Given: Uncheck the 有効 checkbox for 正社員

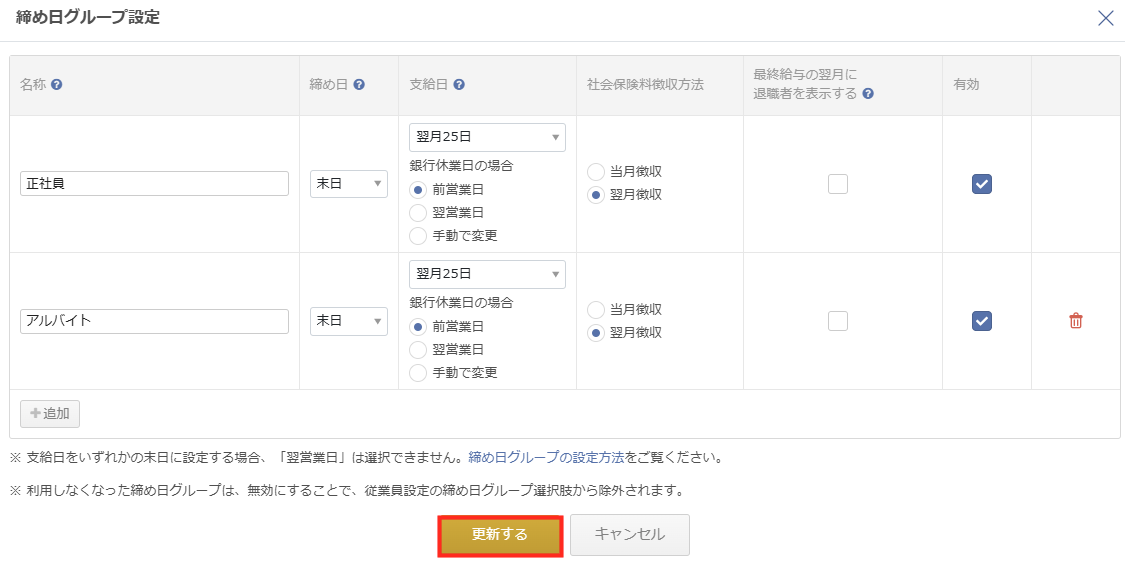Looking at the screenshot, I should click(x=982, y=184).
